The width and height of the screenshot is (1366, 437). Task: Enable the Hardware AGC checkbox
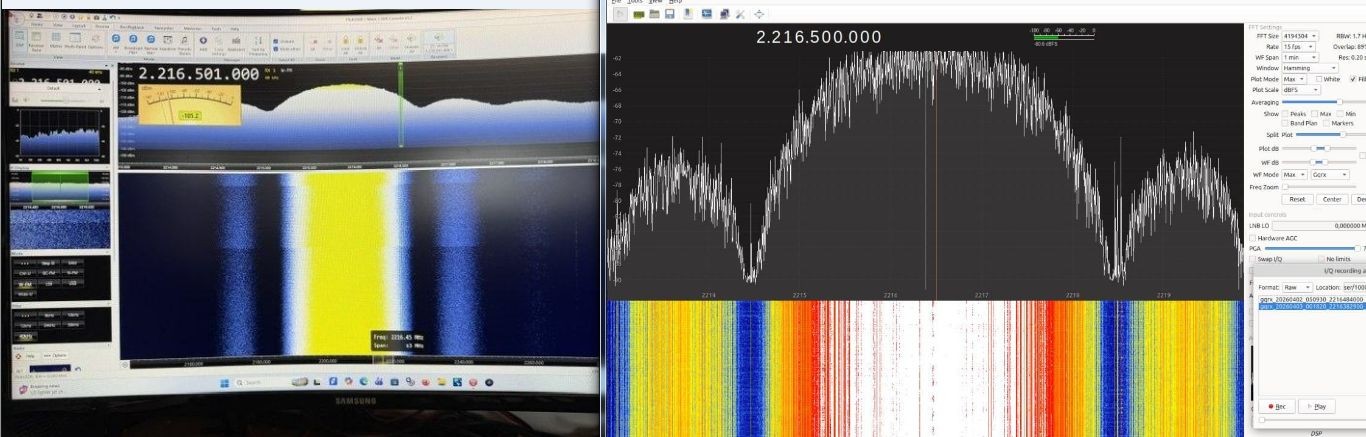1254,238
